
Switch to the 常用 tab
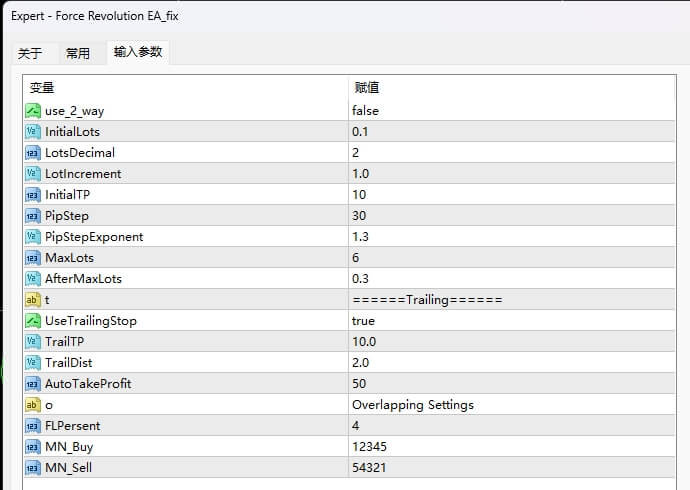pos(77,54)
